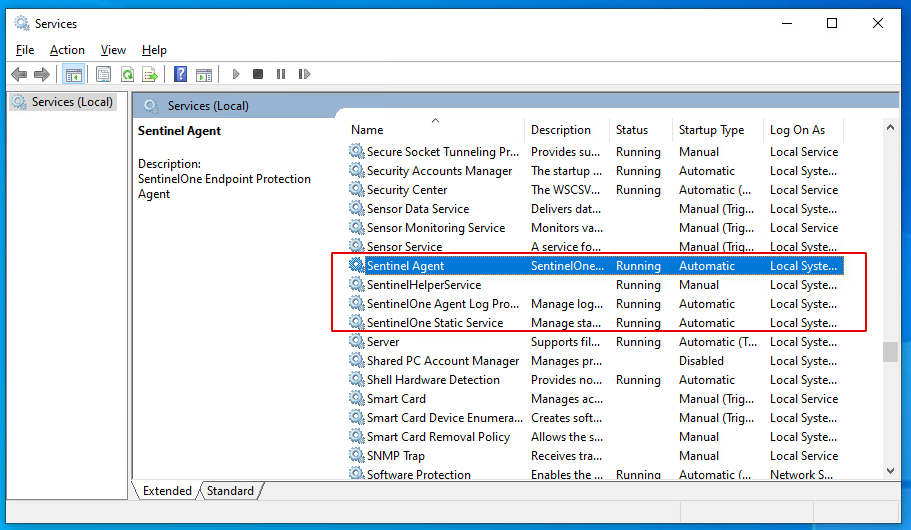
Task: Click gear icon beside Sensor Data Service
Action: [x=356, y=209]
